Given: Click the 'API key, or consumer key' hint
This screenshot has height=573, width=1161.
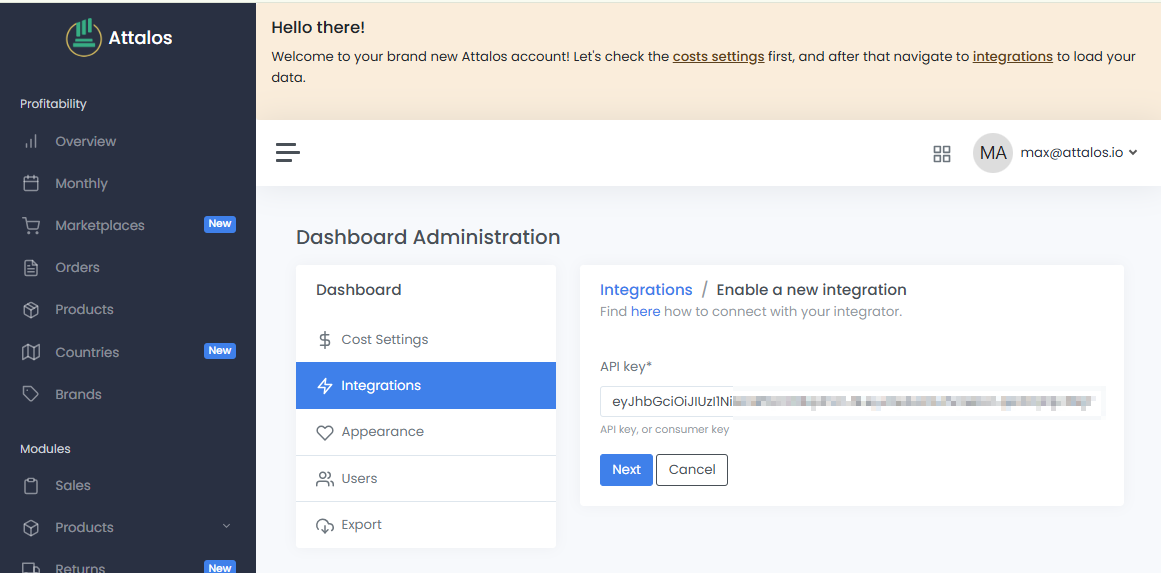Looking at the screenshot, I should pyautogui.click(x=664, y=429).
